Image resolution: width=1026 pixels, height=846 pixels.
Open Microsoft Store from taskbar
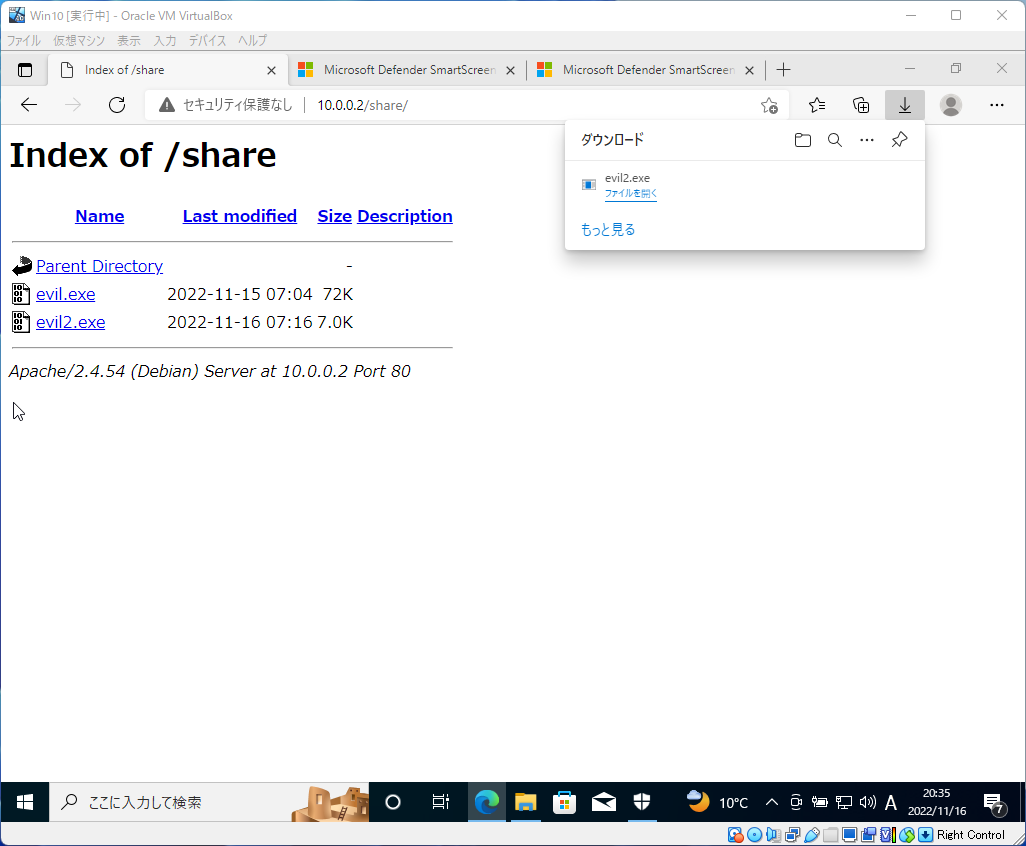(564, 802)
